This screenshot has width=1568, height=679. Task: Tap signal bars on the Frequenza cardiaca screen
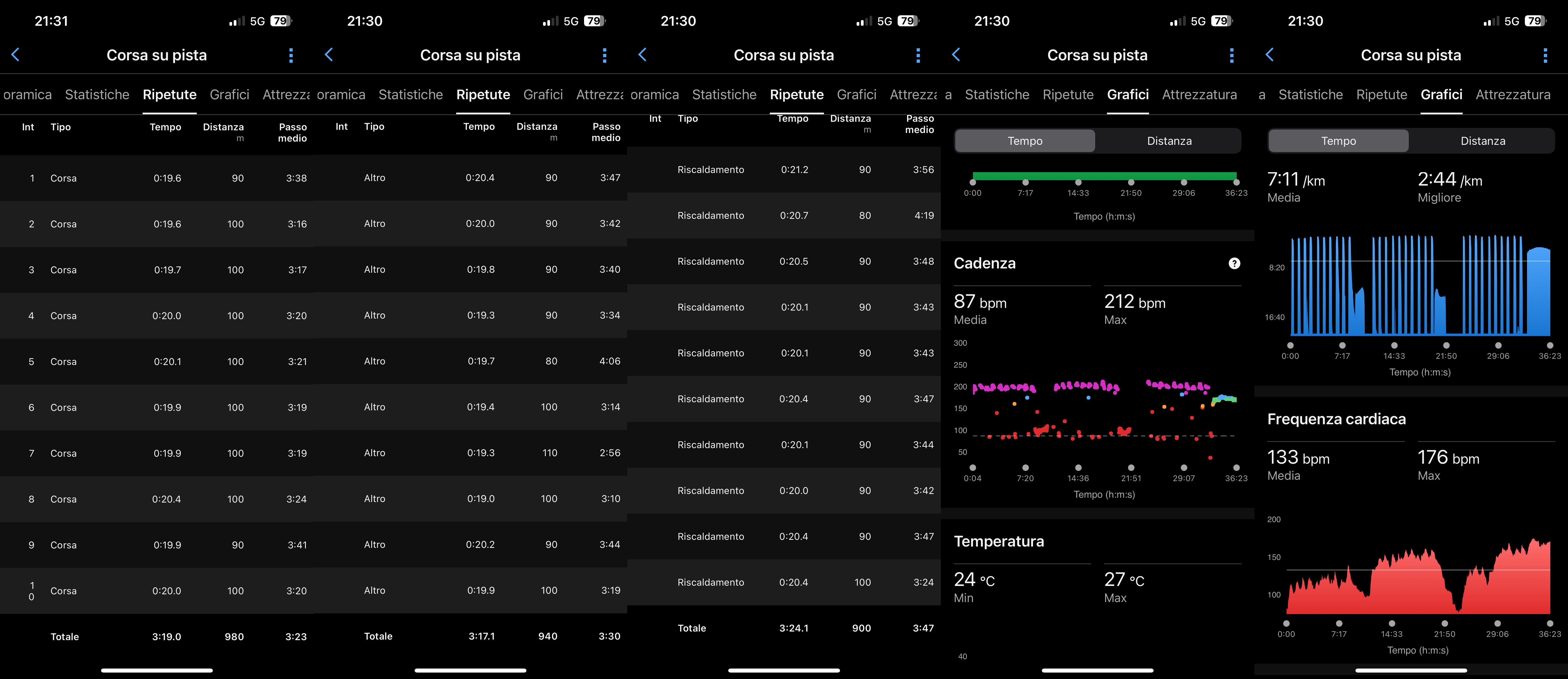coord(1491,21)
